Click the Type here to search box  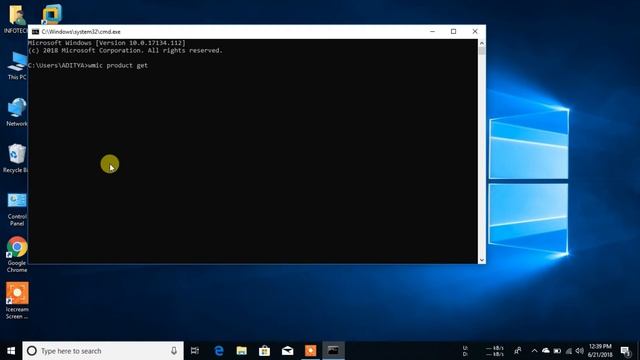[x=103, y=351]
